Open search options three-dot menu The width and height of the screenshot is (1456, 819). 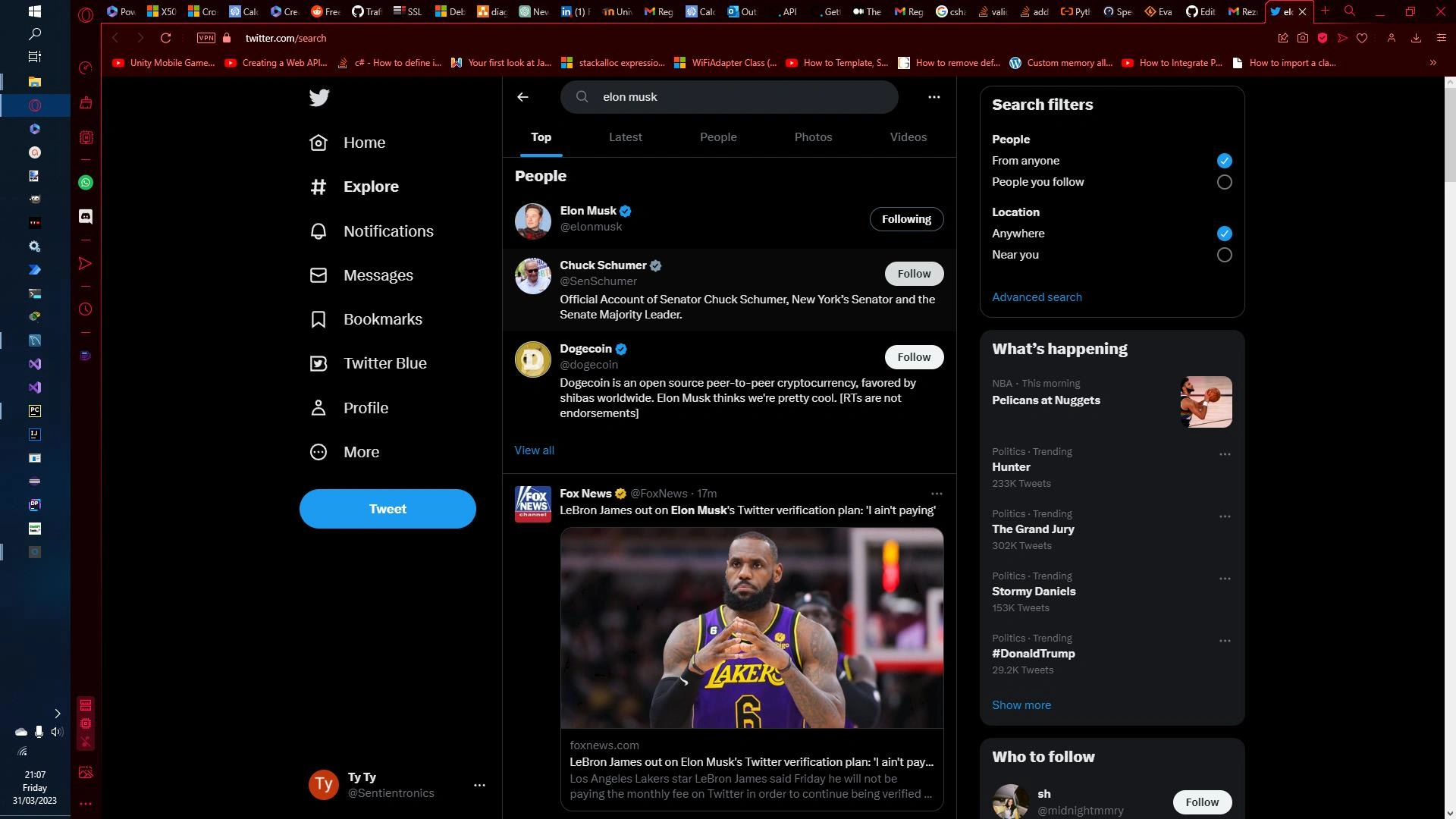point(934,97)
